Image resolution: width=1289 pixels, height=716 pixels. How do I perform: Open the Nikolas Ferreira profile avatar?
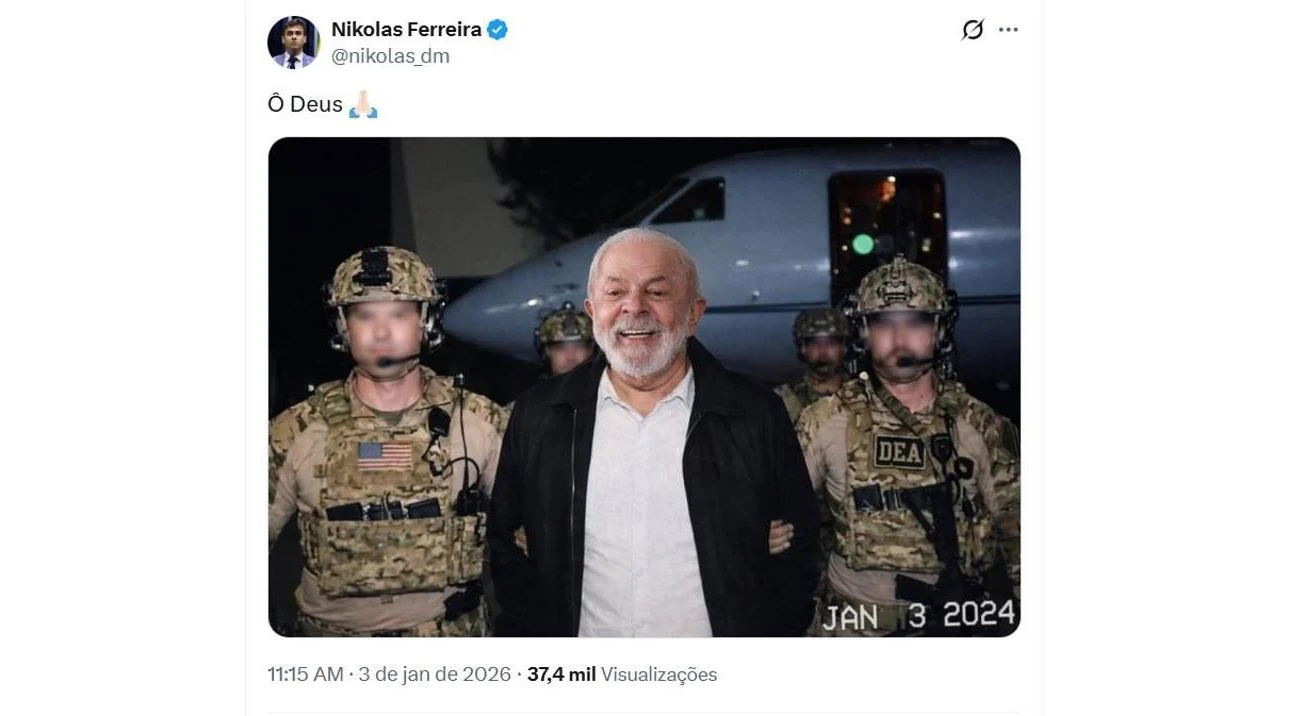(x=293, y=42)
